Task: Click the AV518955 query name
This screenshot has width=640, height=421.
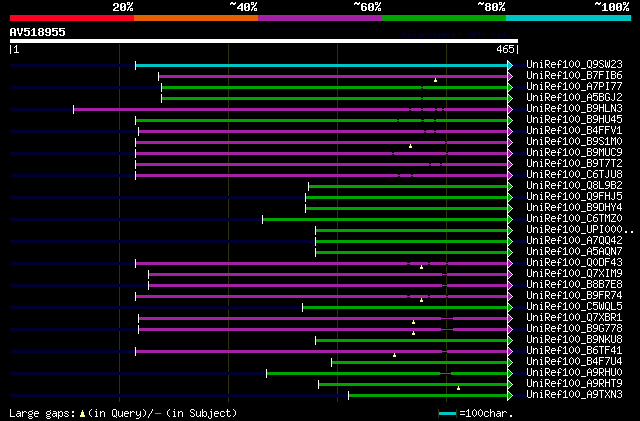Action: point(38,32)
